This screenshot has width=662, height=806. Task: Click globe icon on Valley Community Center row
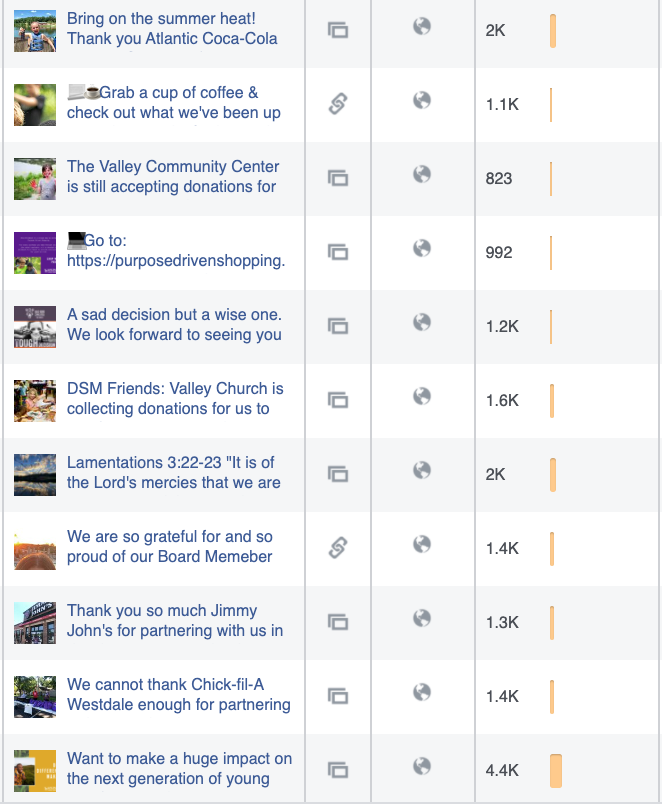point(421,174)
